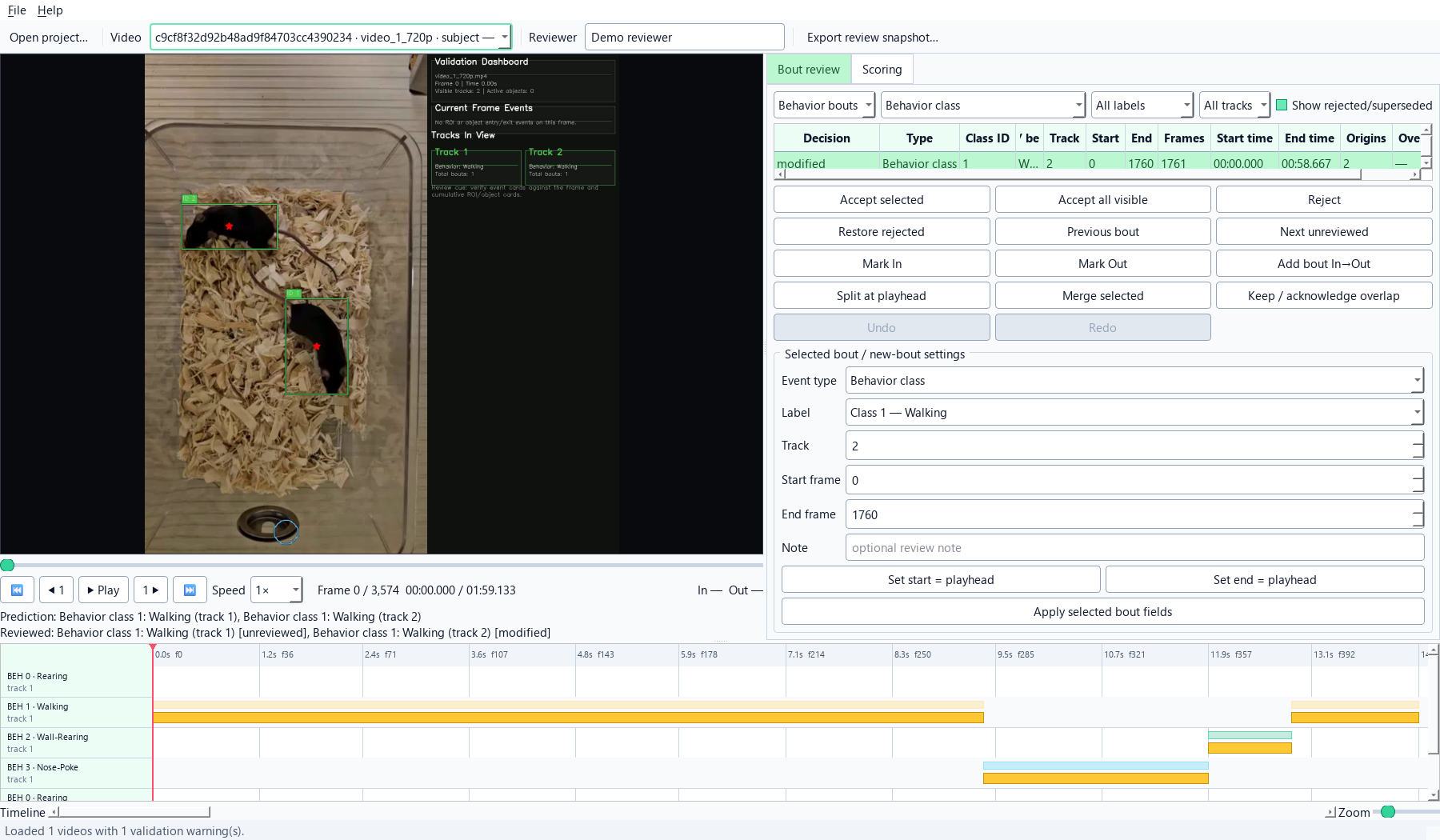Viewport: 1440px width, 840px height.
Task: Jump to last frame icon button
Action: pyautogui.click(x=190, y=590)
